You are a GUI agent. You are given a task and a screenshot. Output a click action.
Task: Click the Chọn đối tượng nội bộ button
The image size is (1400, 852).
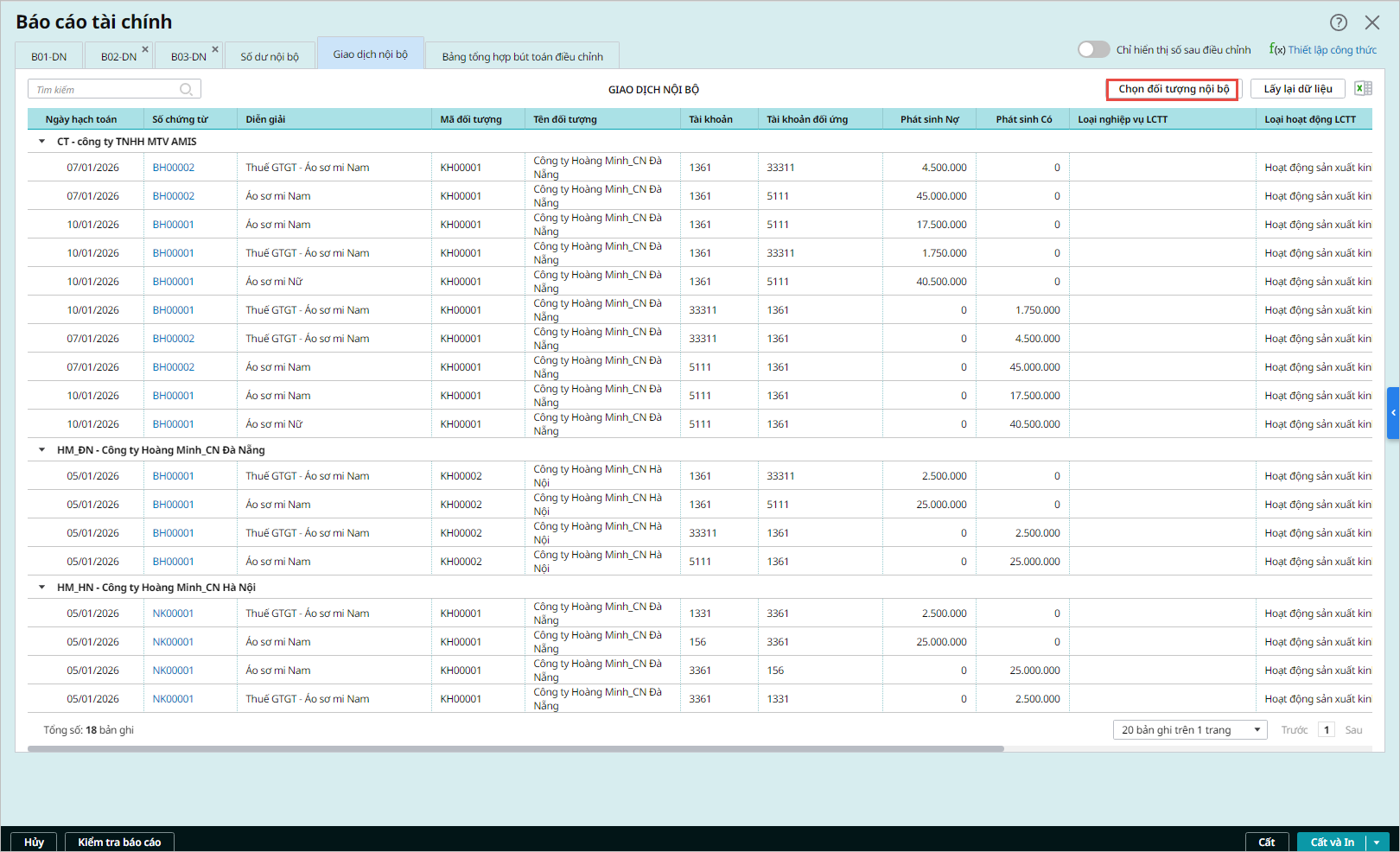pyautogui.click(x=1173, y=89)
